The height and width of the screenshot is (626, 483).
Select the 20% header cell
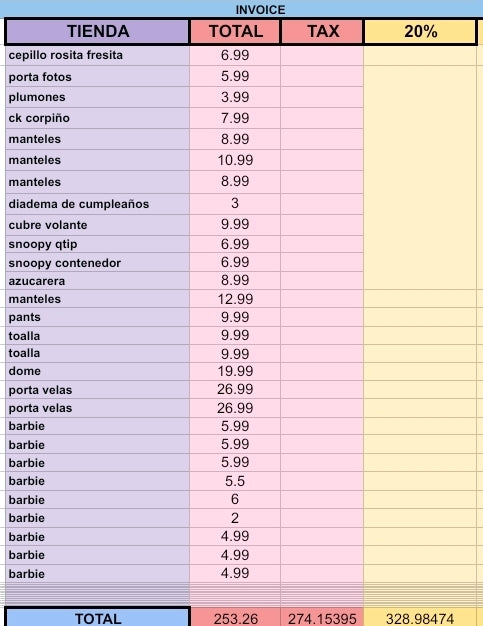[420, 32]
